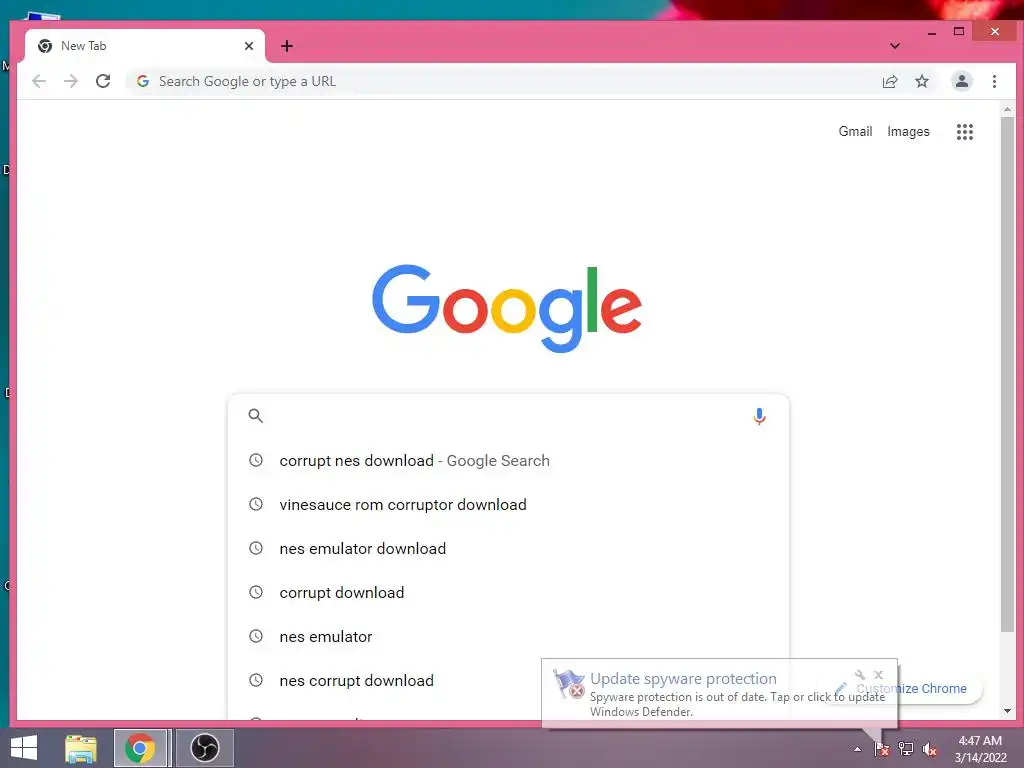This screenshot has width=1024, height=768.
Task: Click the page vertical scrollbar thumb
Action: click(x=1007, y=374)
